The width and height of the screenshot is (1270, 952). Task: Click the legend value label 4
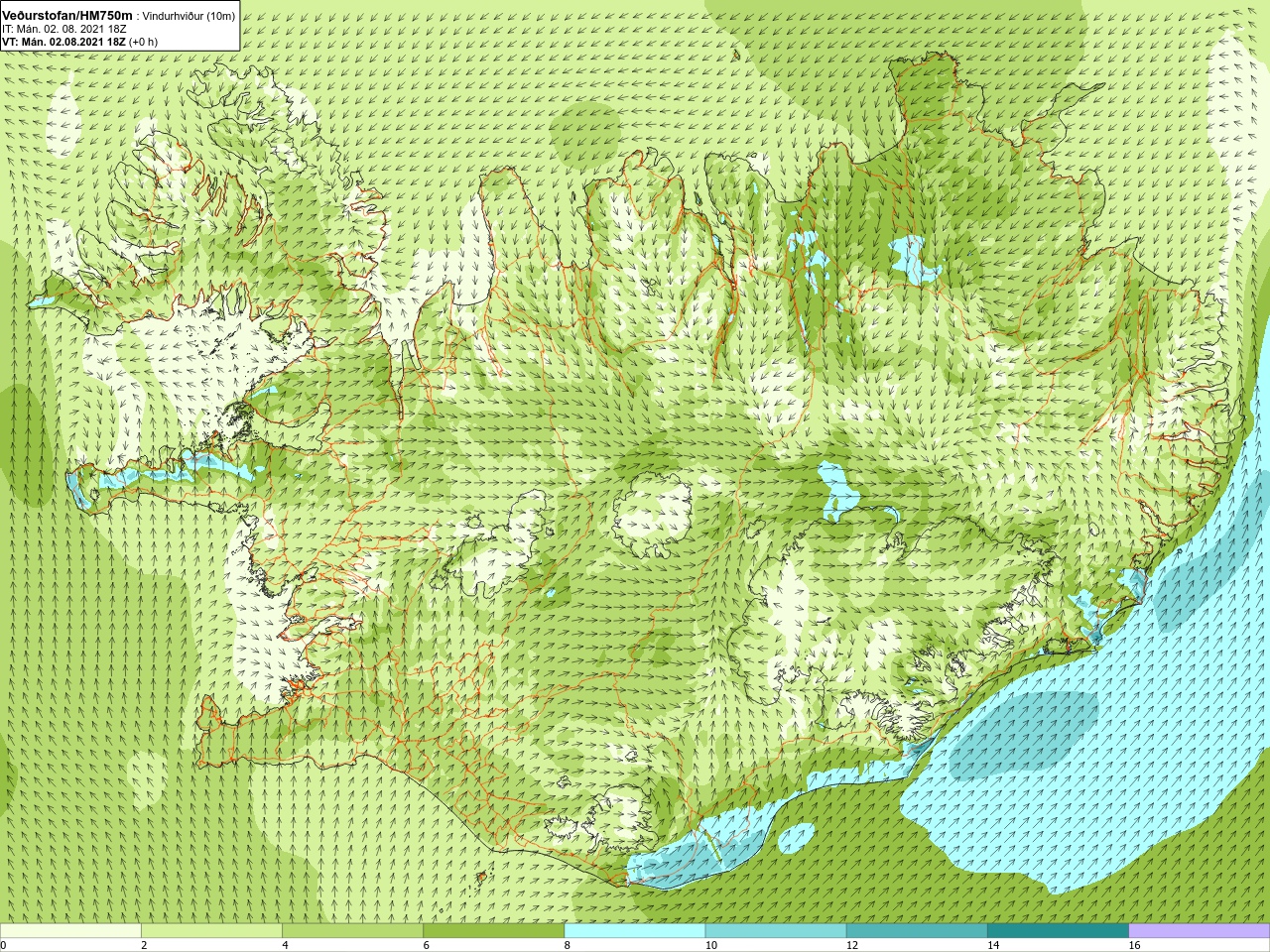pos(285,945)
